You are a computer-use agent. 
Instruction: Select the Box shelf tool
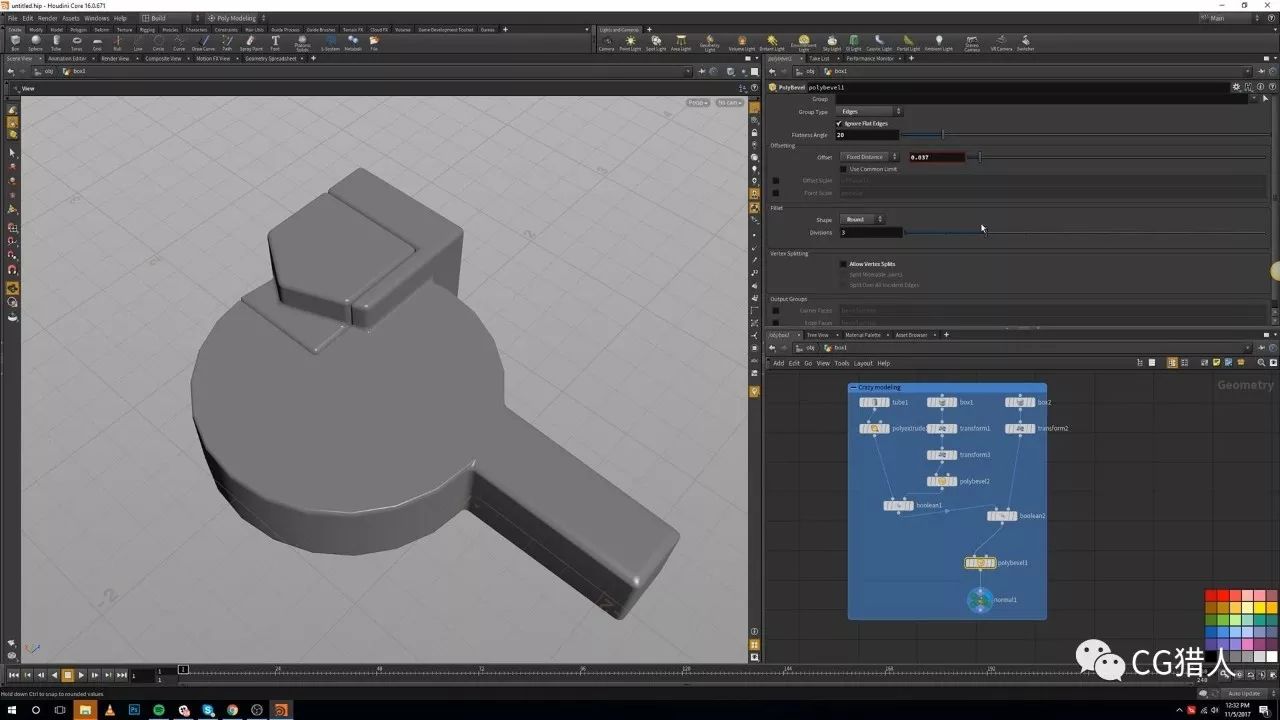coord(15,42)
